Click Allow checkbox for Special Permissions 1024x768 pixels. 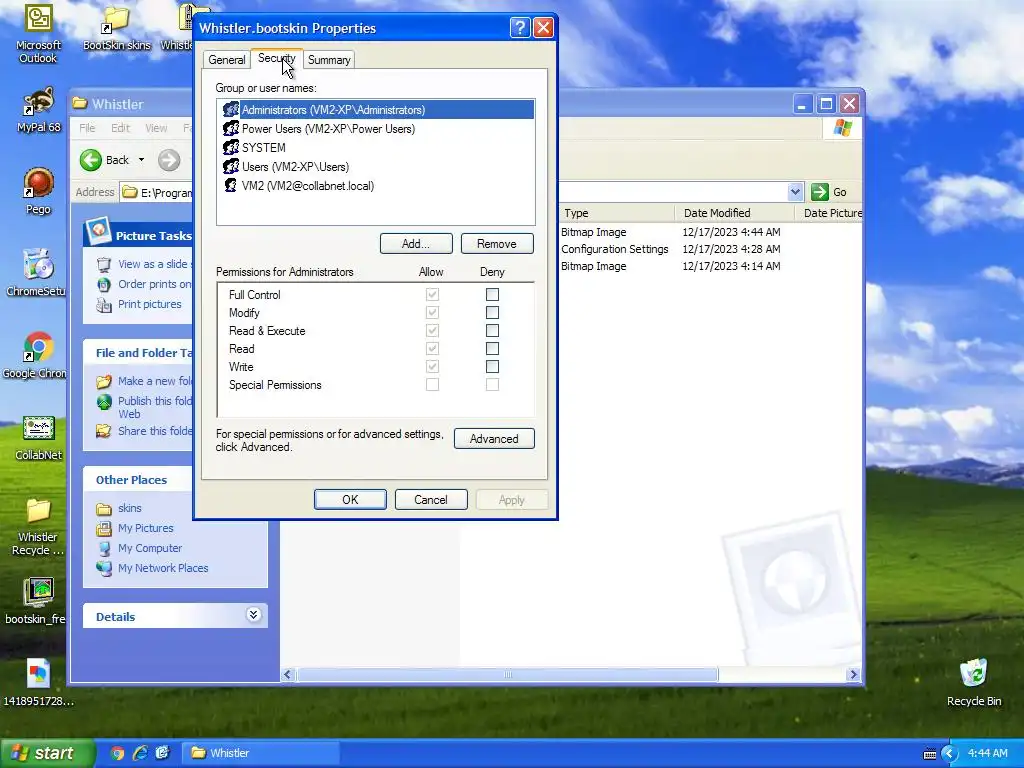click(432, 385)
